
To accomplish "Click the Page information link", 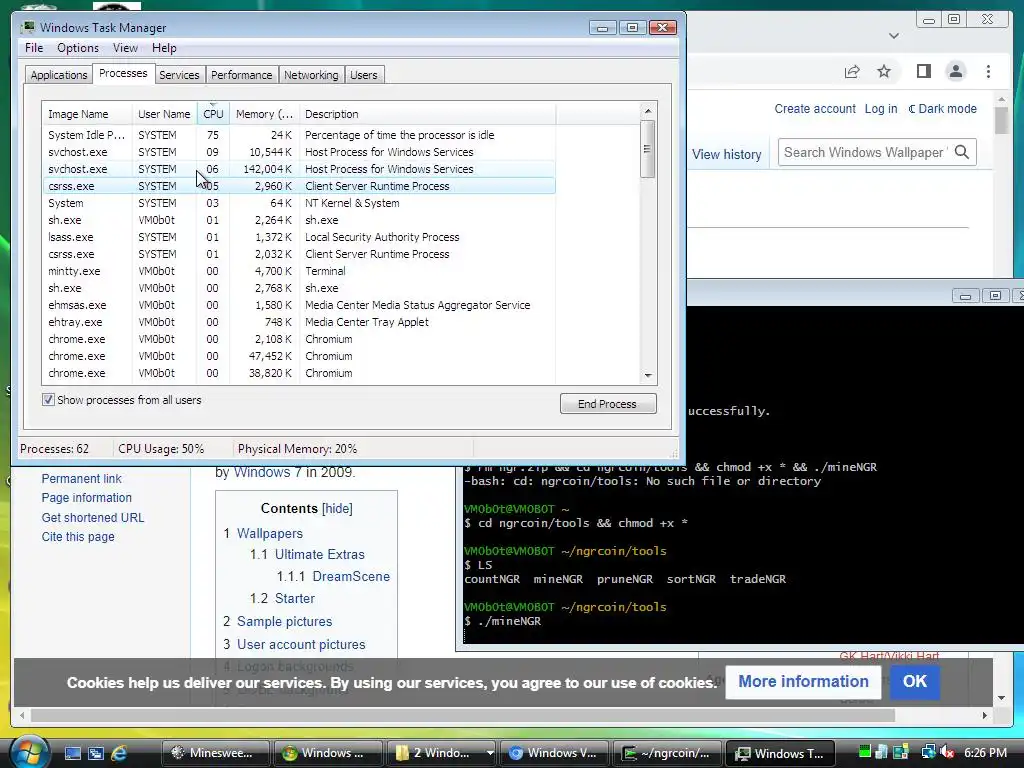I will [86, 498].
